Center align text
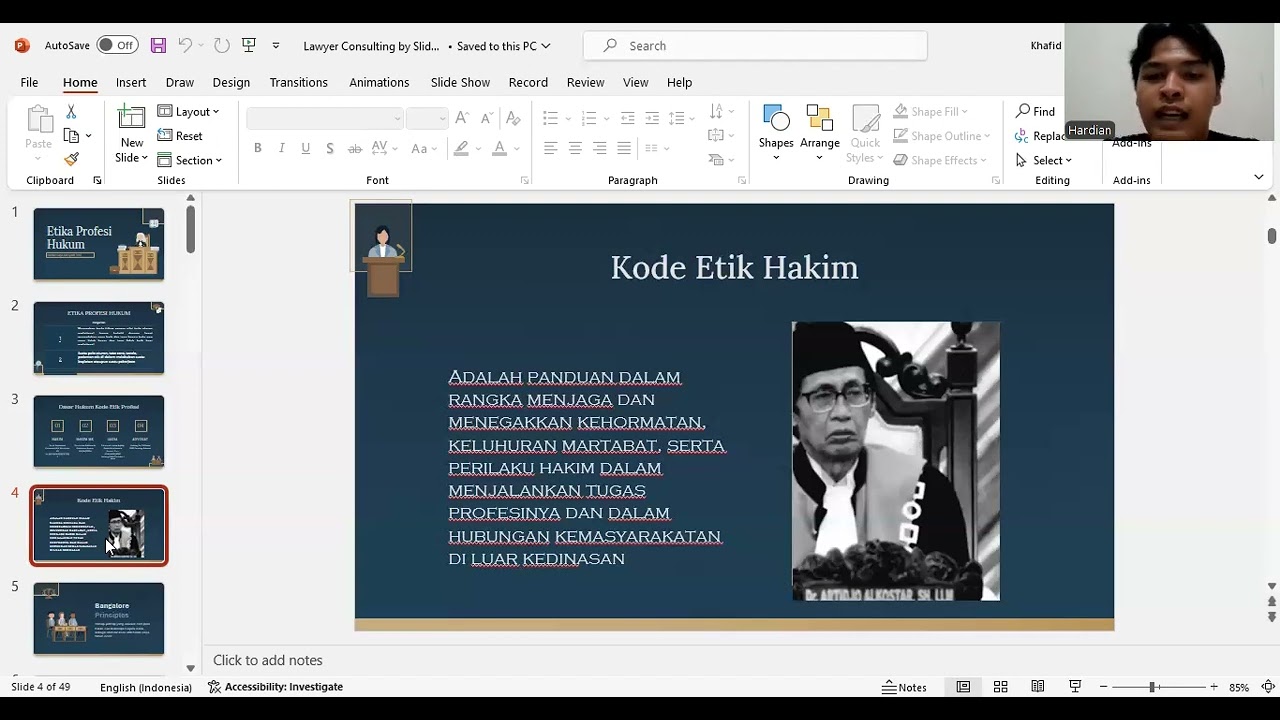Viewport: 1280px width, 720px height. point(575,148)
